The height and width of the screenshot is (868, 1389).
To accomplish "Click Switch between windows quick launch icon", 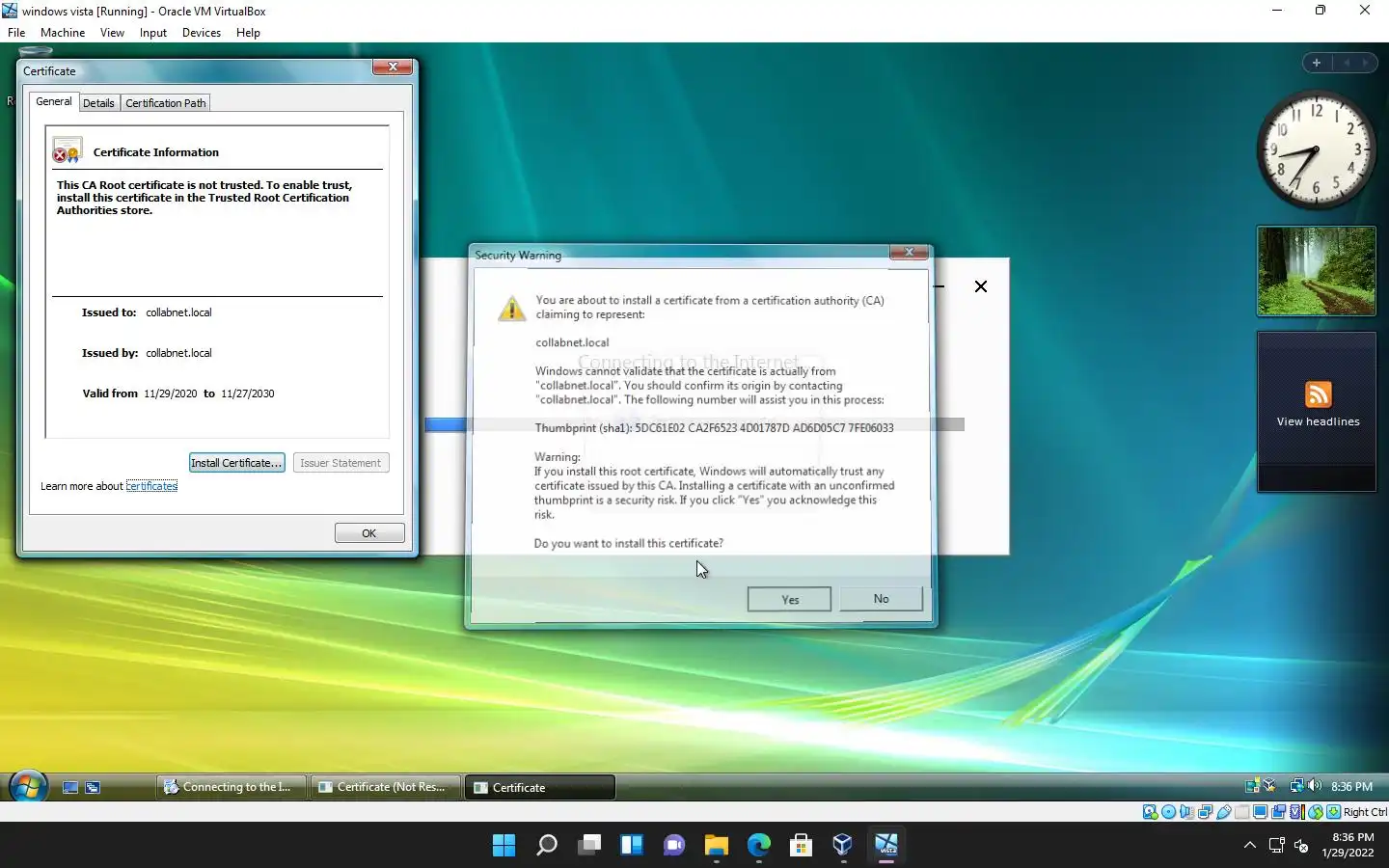I will [x=93, y=787].
